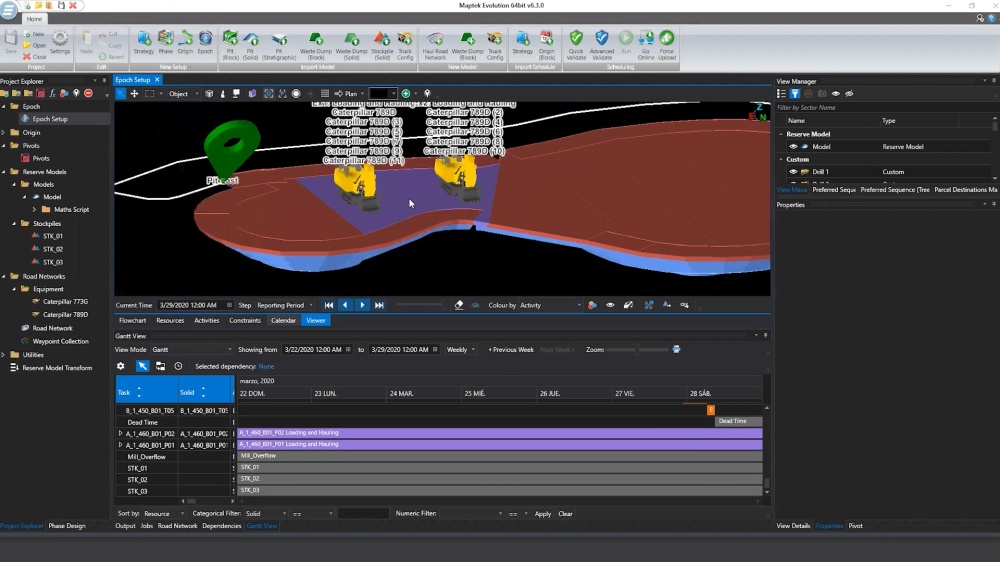Switch to the Resources tab
Viewport: 1000px width, 562px height.
[170, 321]
